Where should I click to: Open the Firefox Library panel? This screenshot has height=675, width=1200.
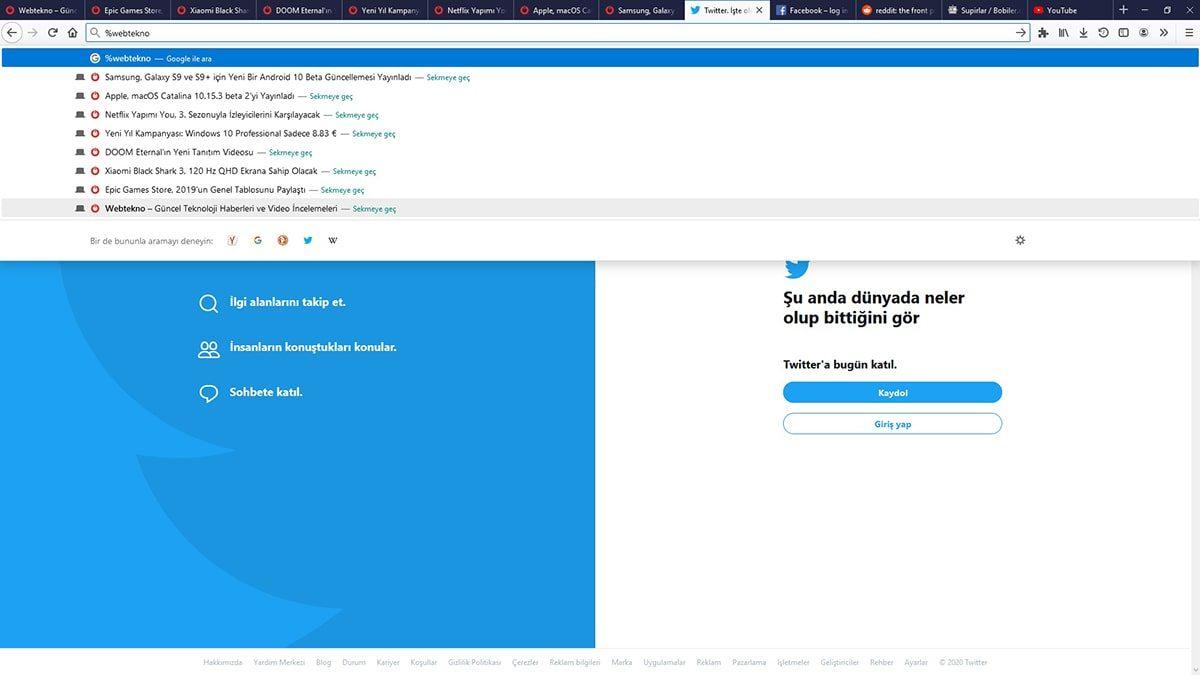[1062, 32]
